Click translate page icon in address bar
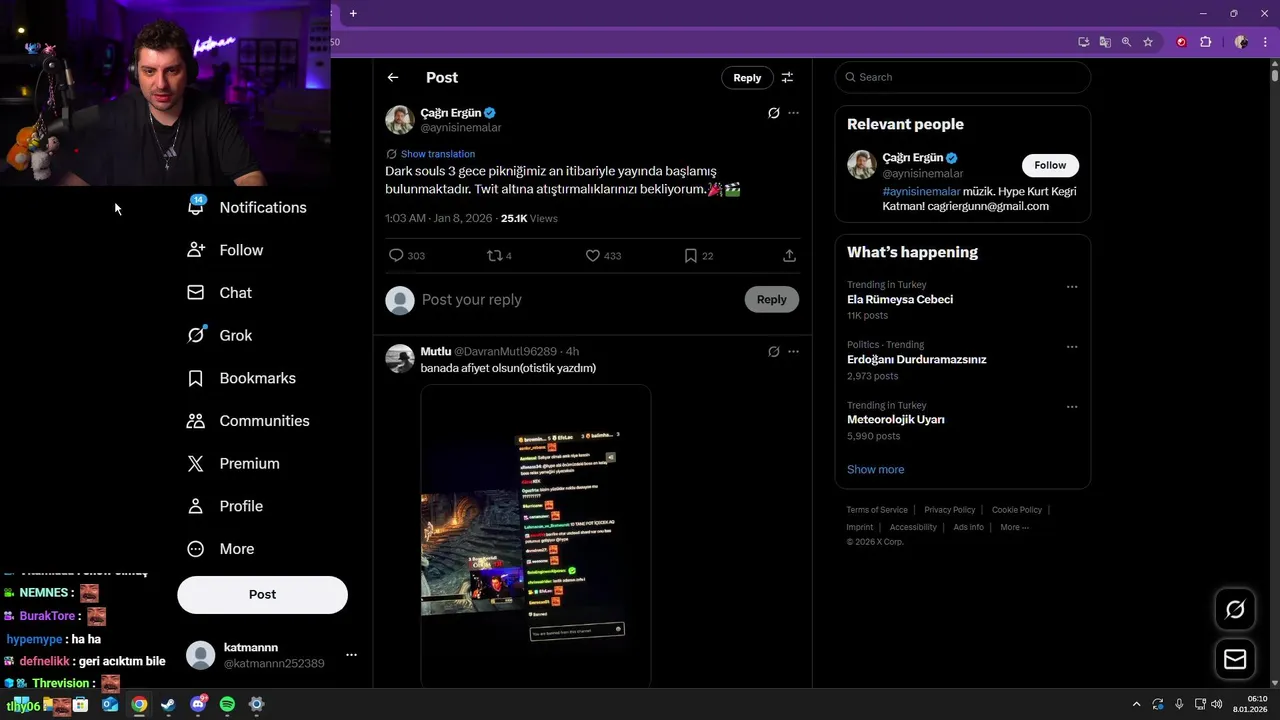Viewport: 1280px width, 720px height. pos(1105,42)
